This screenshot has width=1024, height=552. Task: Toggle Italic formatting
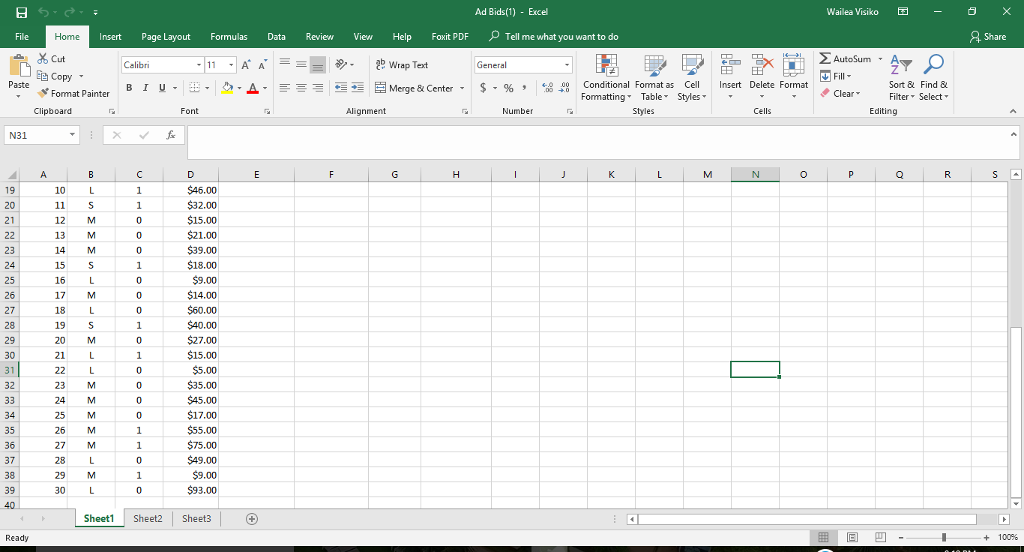145,89
